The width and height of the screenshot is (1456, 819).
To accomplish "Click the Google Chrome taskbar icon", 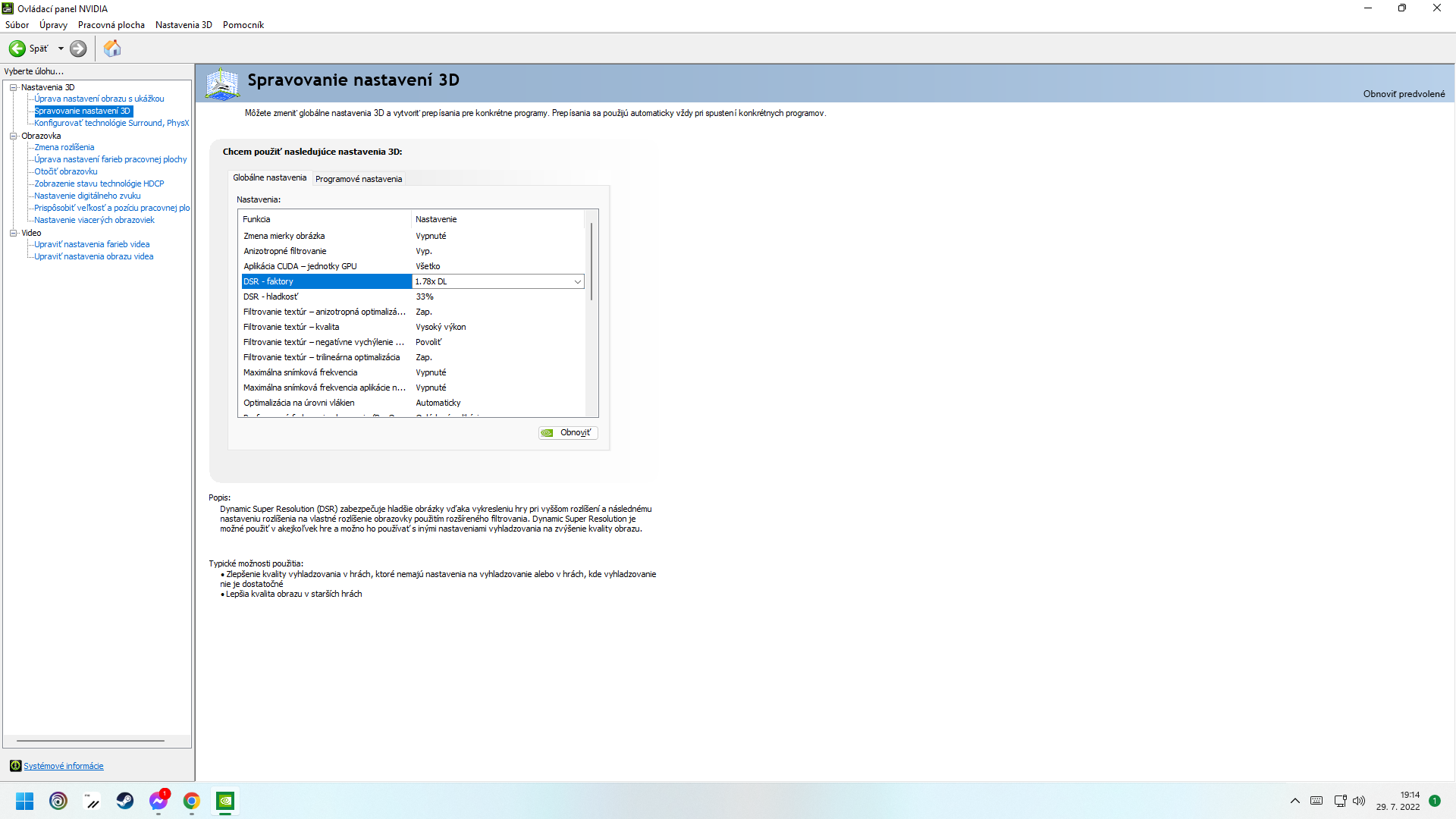I will 191,801.
